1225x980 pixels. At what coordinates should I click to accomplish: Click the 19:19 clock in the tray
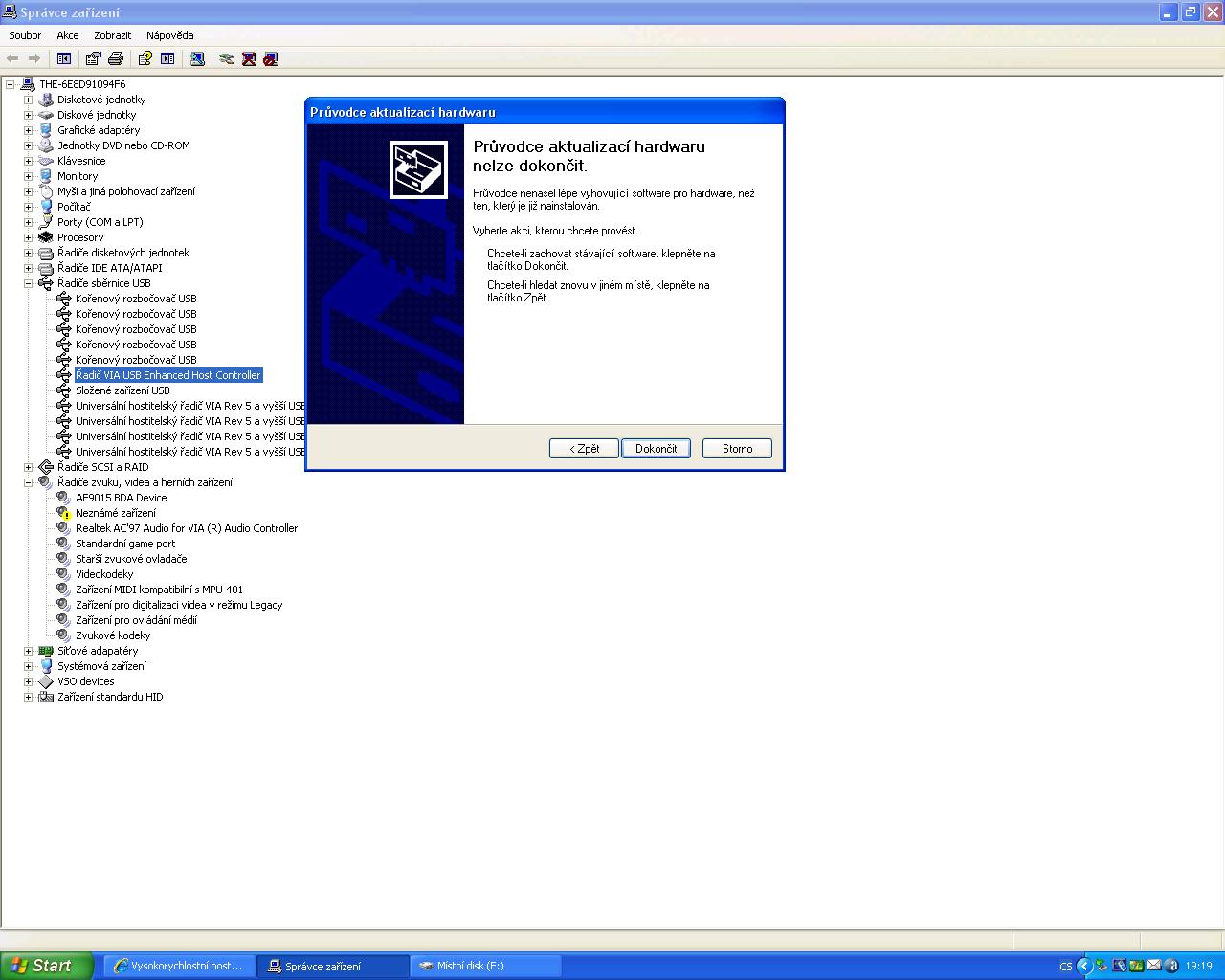point(1198,967)
